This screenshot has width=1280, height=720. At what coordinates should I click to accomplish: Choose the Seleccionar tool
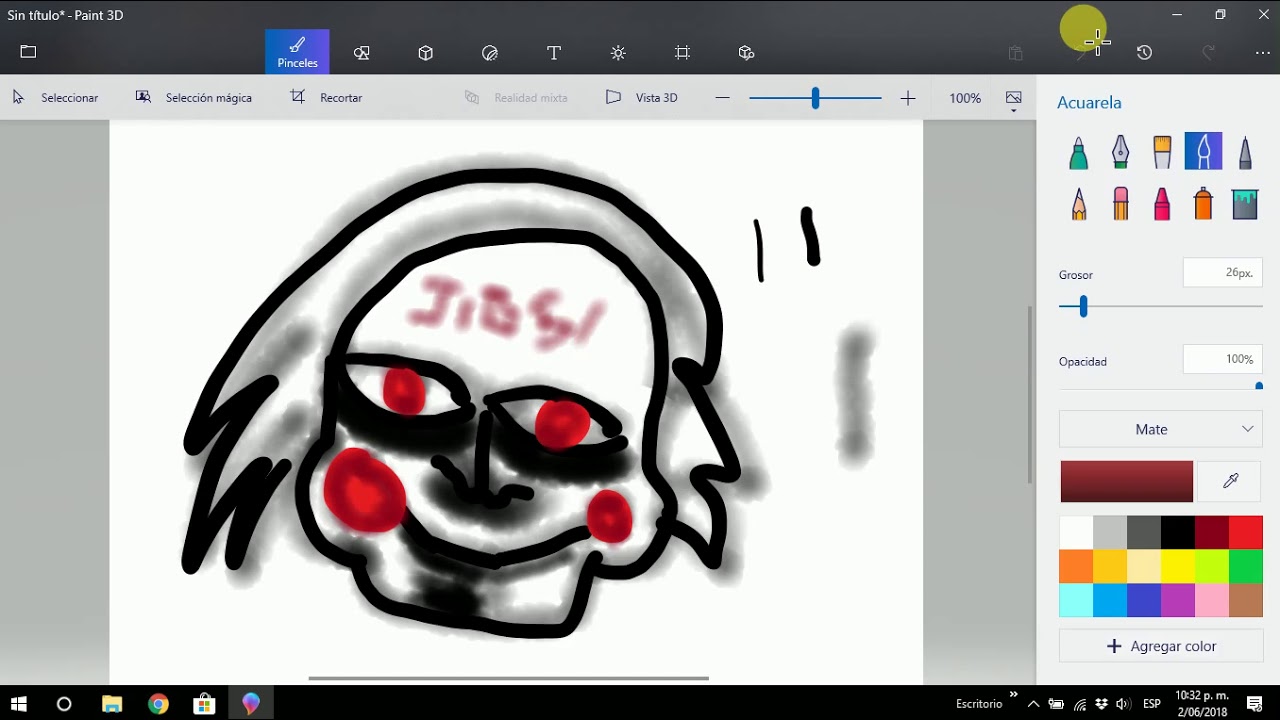click(55, 98)
